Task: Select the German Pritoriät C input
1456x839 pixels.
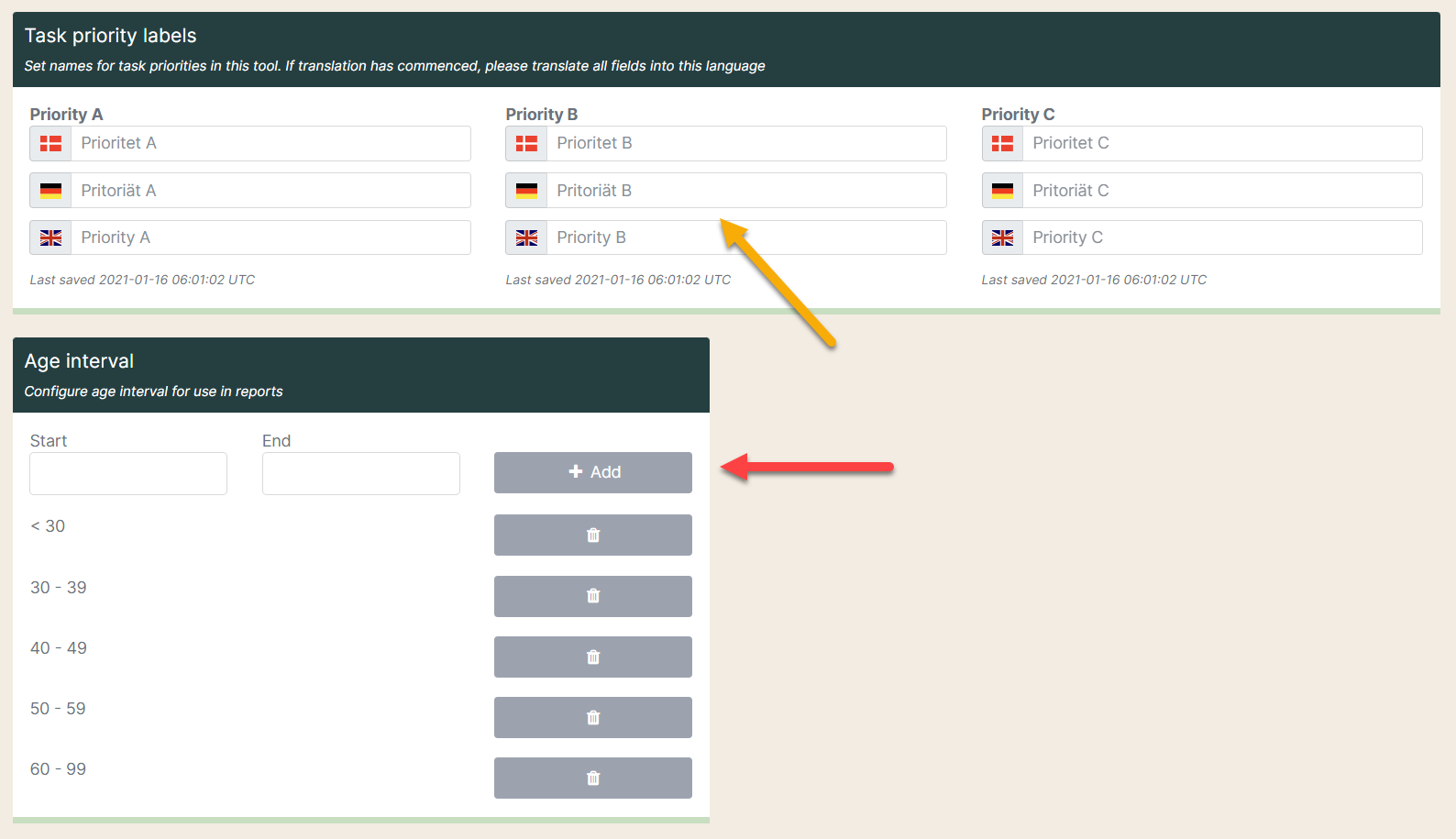Action: [1221, 191]
